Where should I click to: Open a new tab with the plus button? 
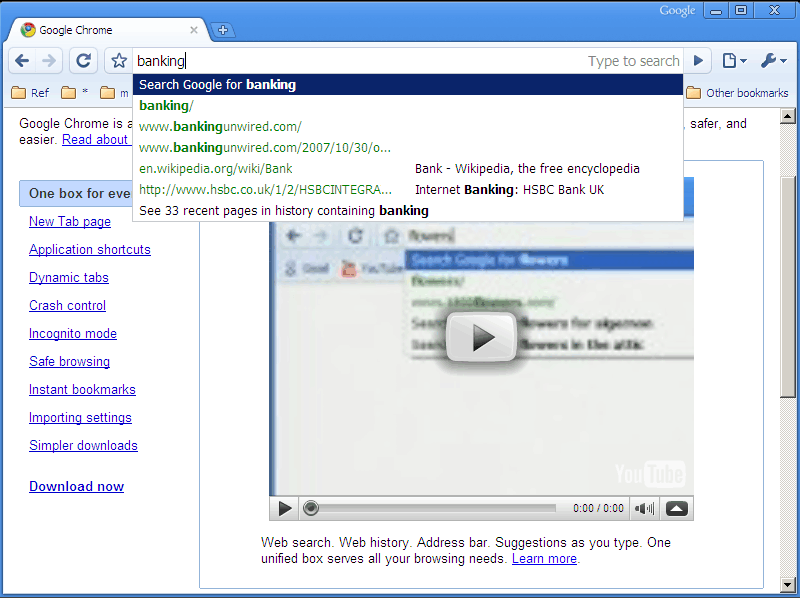click(222, 30)
